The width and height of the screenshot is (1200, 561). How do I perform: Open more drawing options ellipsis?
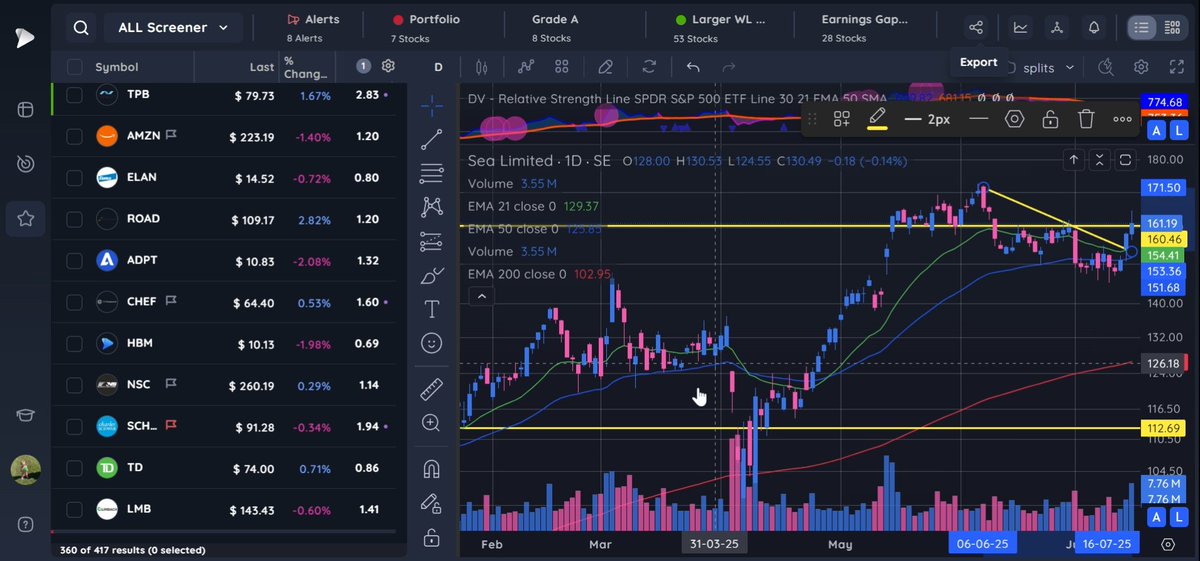(1122, 119)
